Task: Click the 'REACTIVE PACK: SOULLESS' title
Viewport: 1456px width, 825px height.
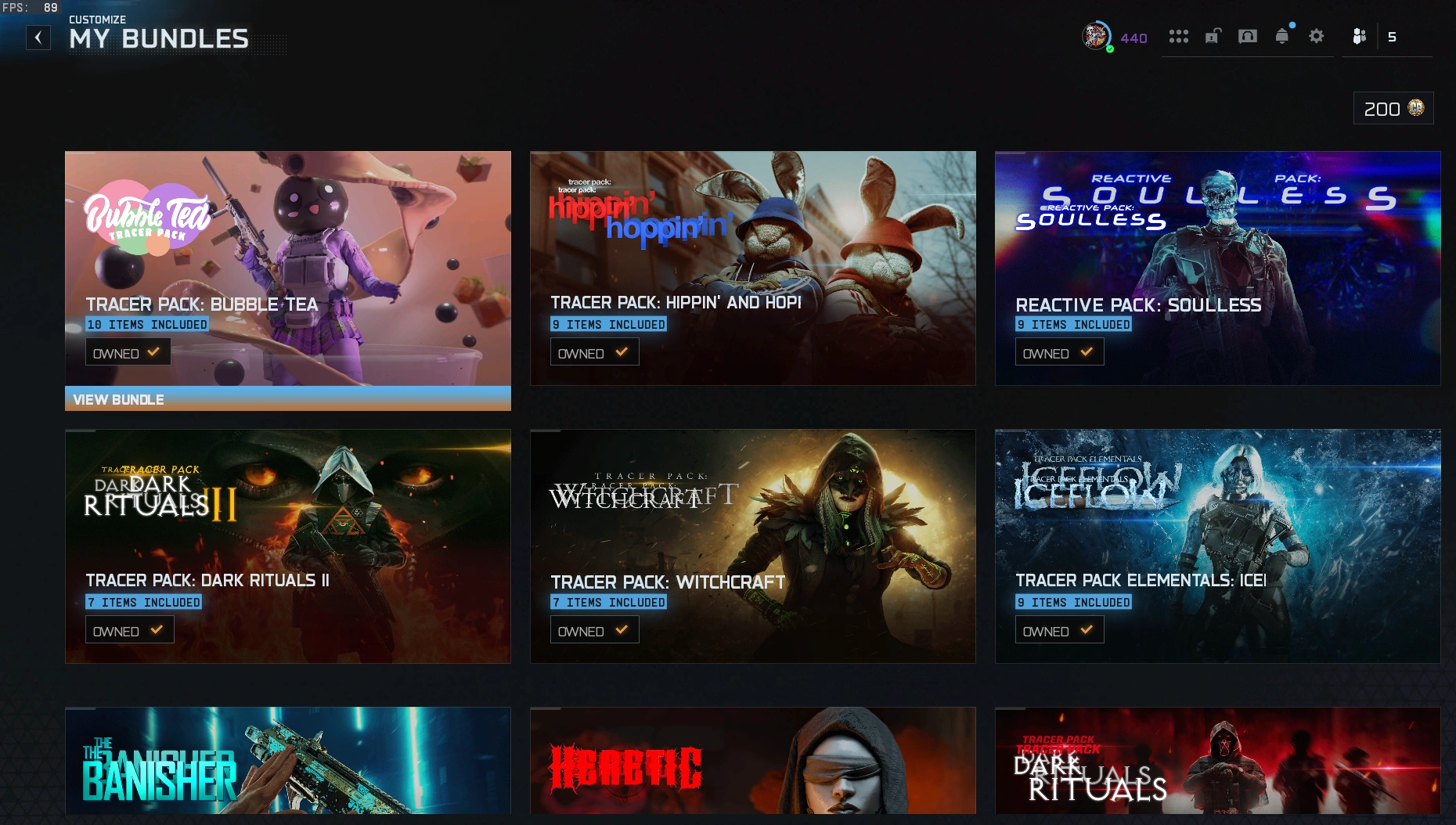Action: 1138,304
